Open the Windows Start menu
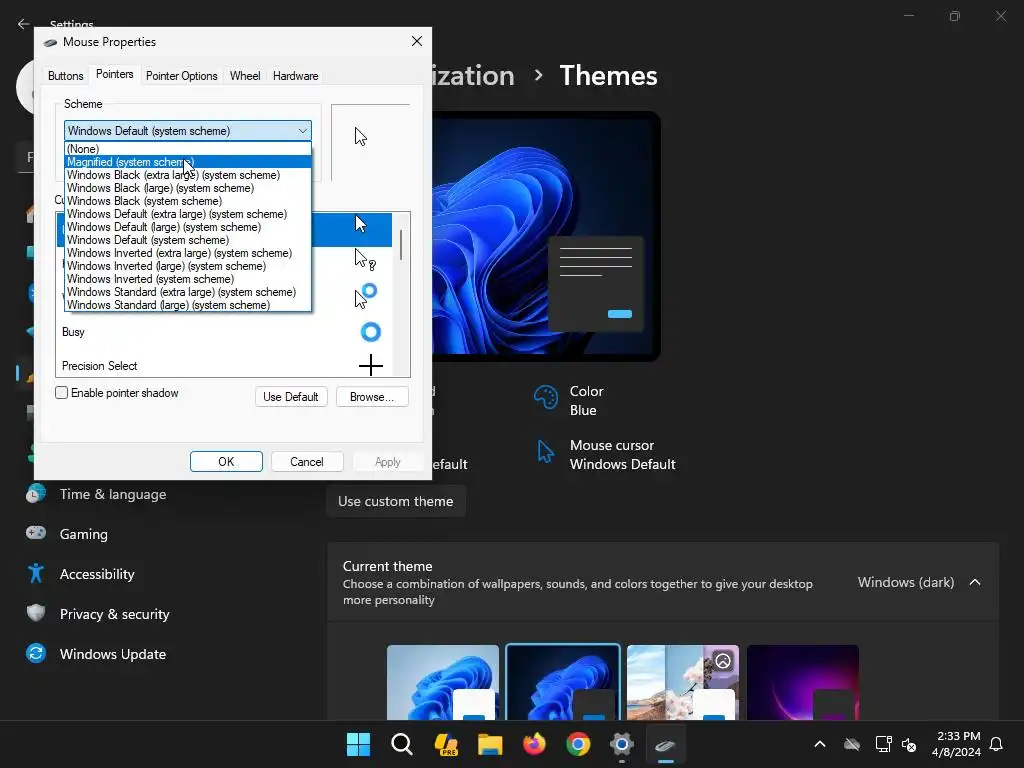 point(358,744)
